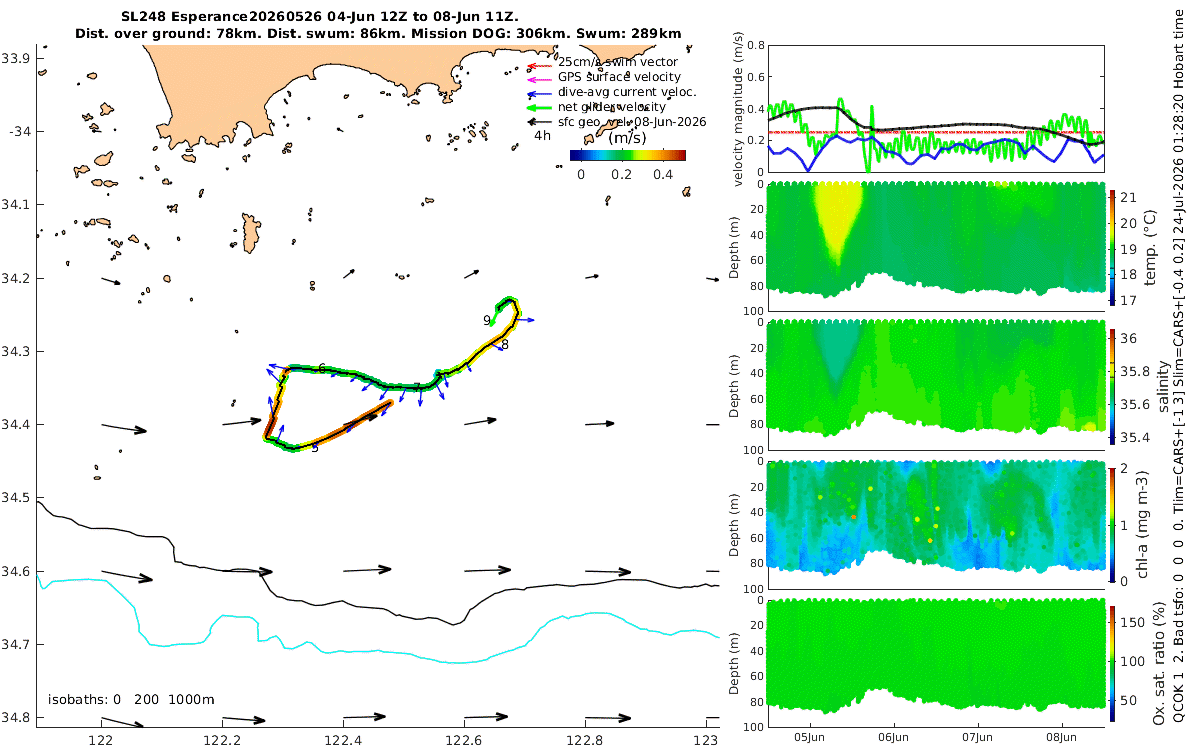Select the 'sfc geo. vel. 08-Jun-2026' legend label
1200x750 pixels.
(632, 121)
